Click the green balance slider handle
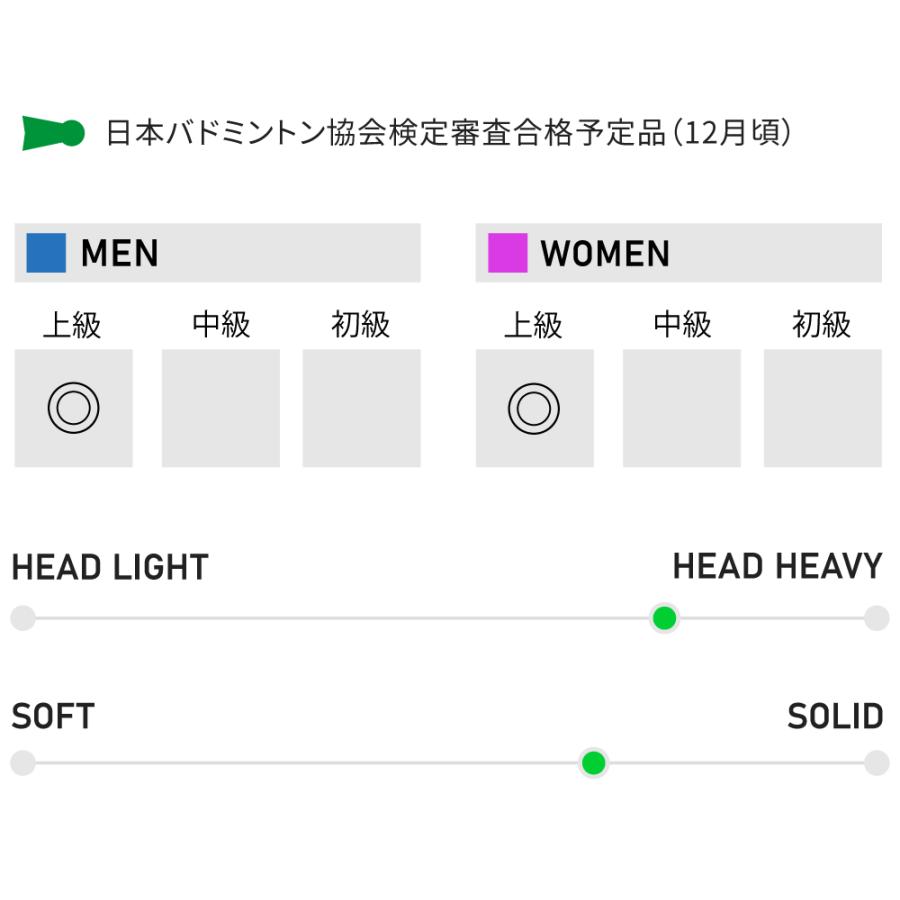Screen dimensions: 900x900 pyautogui.click(x=664, y=619)
